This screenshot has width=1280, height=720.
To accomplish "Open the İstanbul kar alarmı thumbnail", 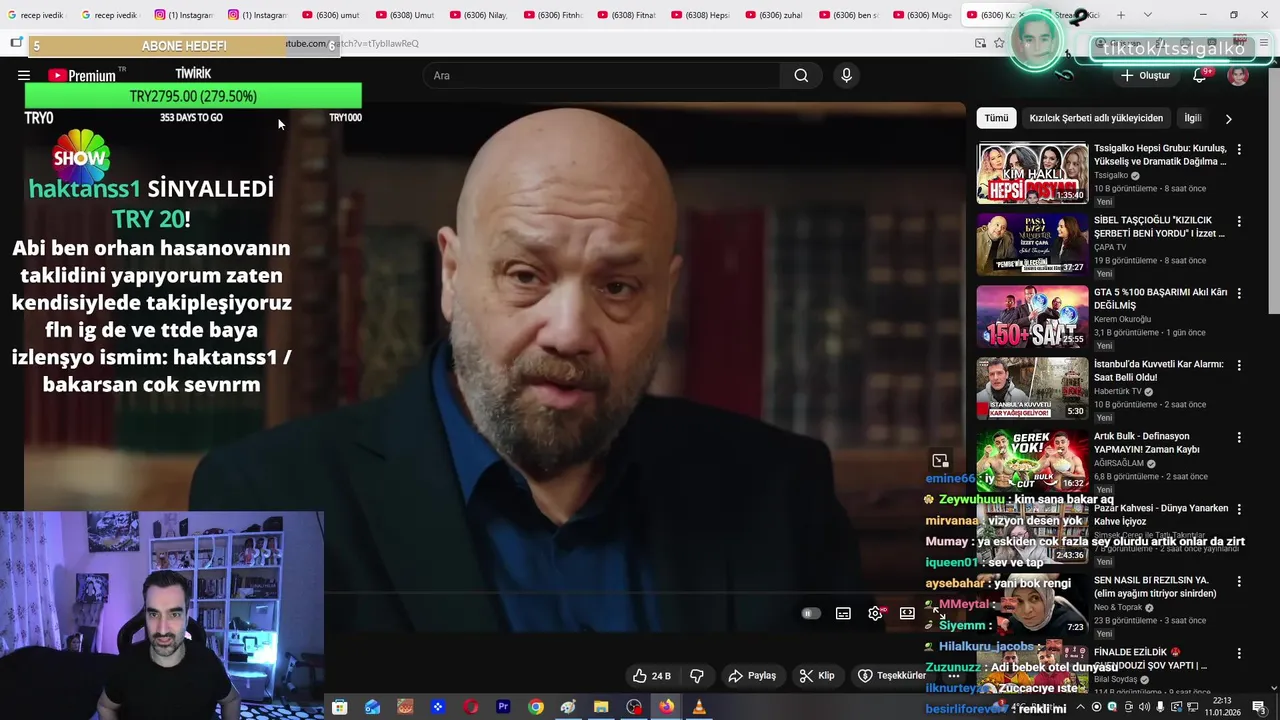I will 1032,389.
